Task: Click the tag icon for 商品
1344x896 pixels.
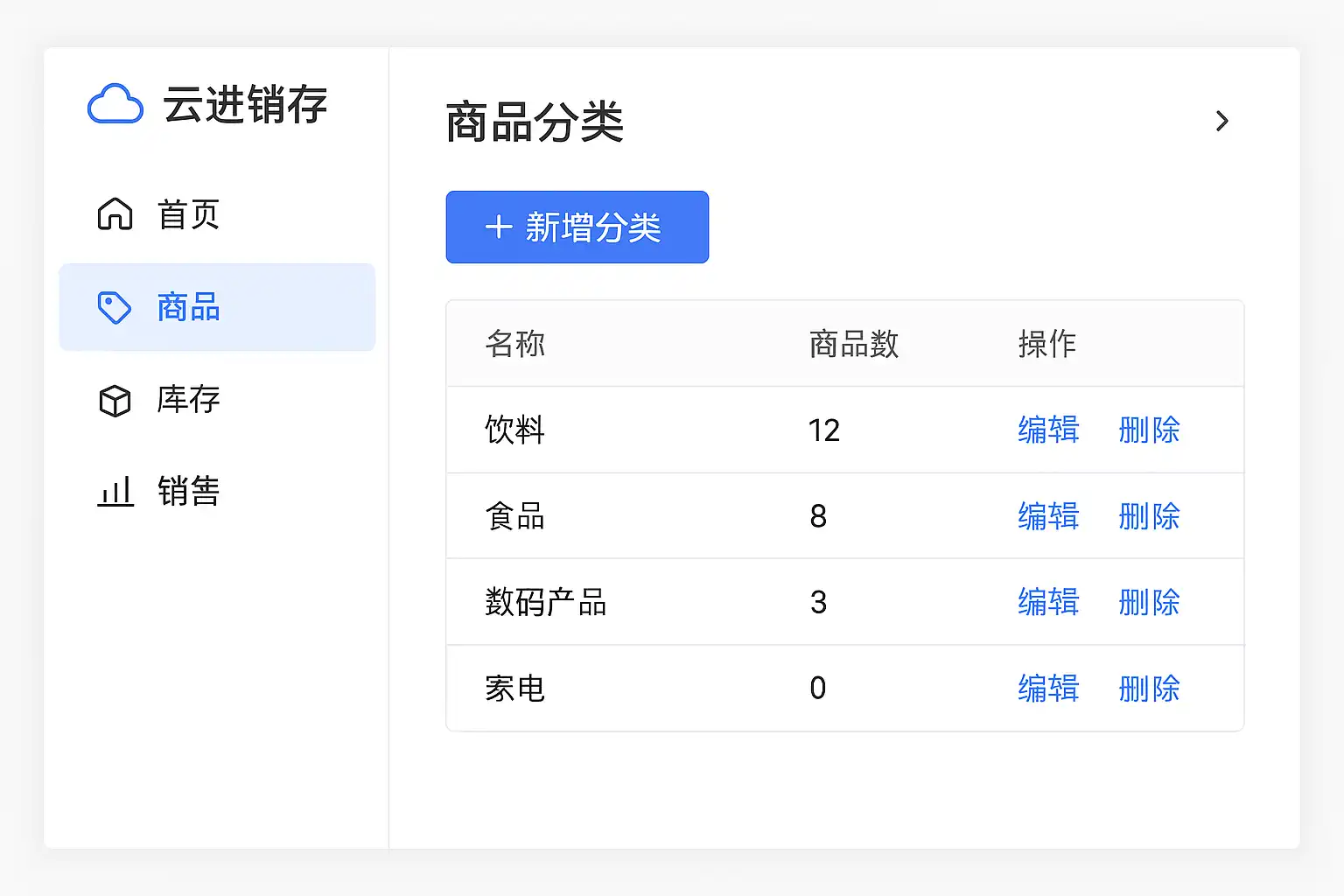Action: (115, 308)
